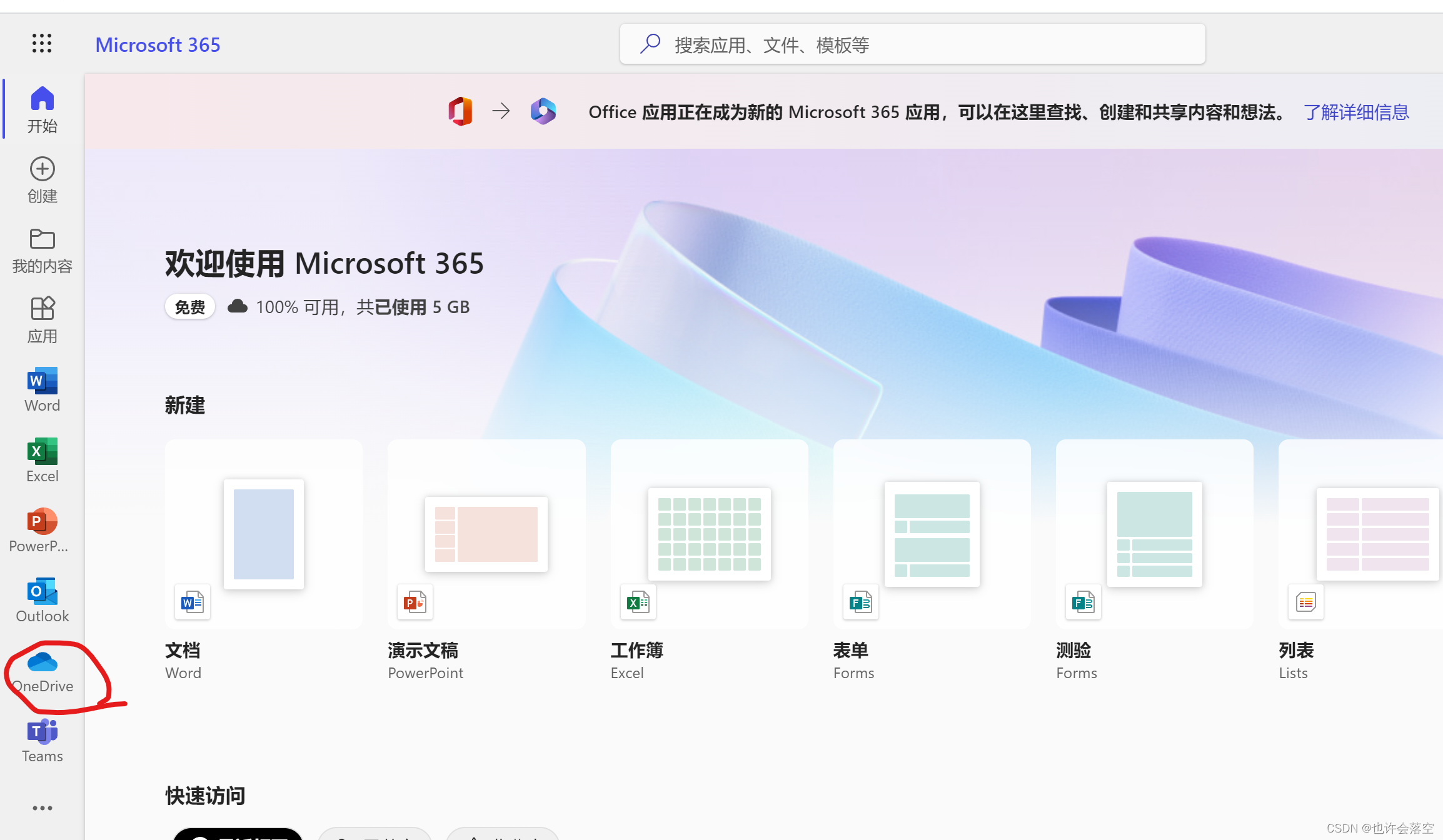Viewport: 1443px width, 840px height.
Task: Click Excel badge on 工作簿 card
Action: click(x=638, y=602)
